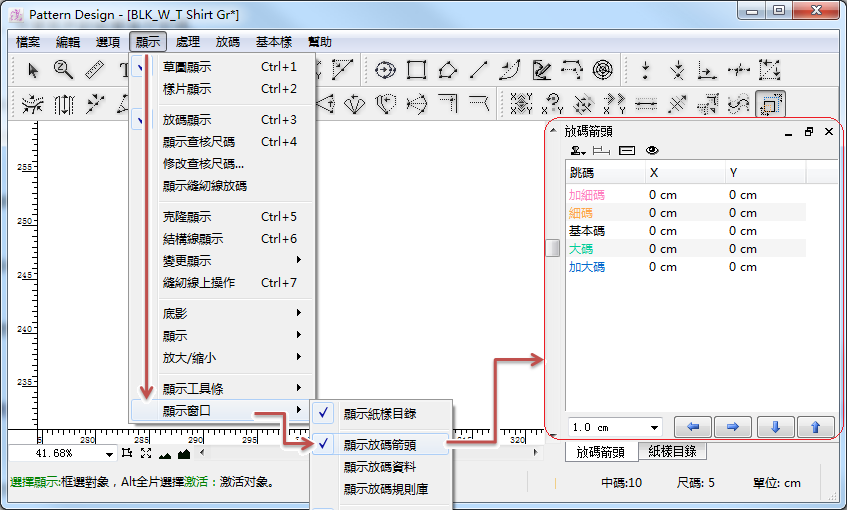The image size is (850, 511).
Task: Choose the rectangle drawing tool
Action: (417, 70)
